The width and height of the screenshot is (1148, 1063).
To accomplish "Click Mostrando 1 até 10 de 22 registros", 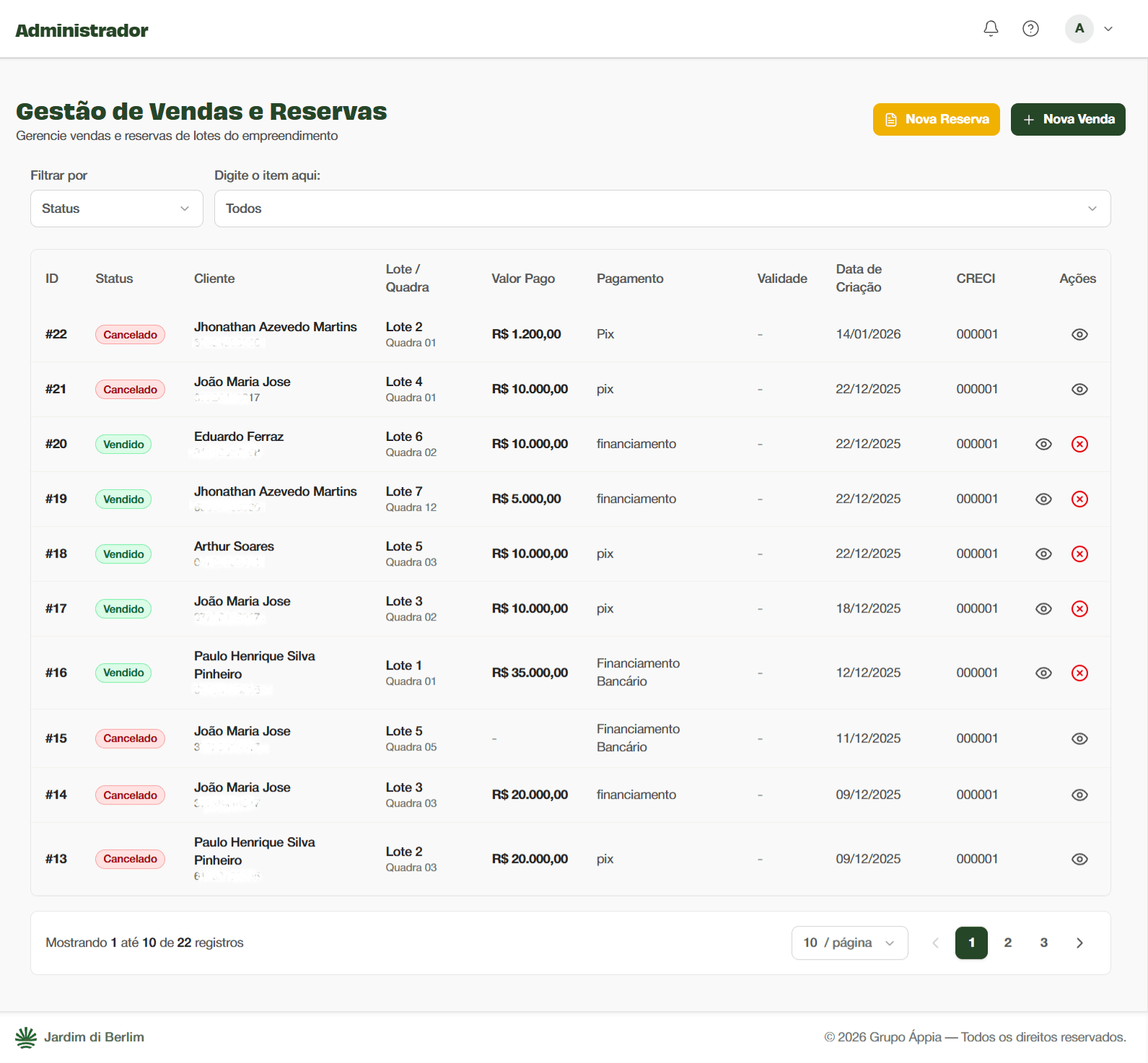I will coord(144,942).
